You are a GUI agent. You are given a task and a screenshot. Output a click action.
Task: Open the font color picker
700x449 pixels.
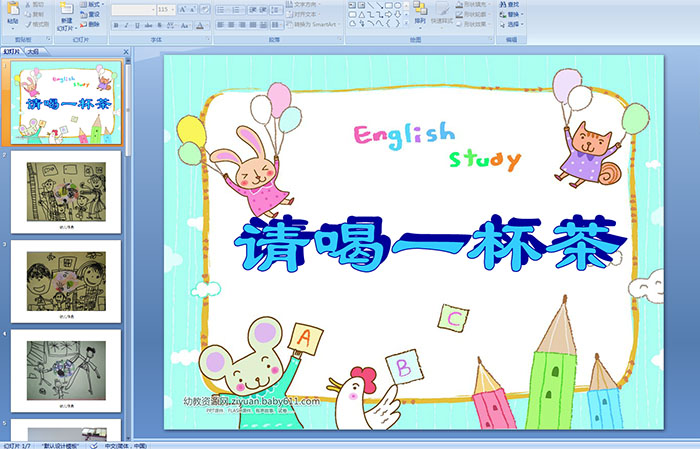click(x=199, y=25)
